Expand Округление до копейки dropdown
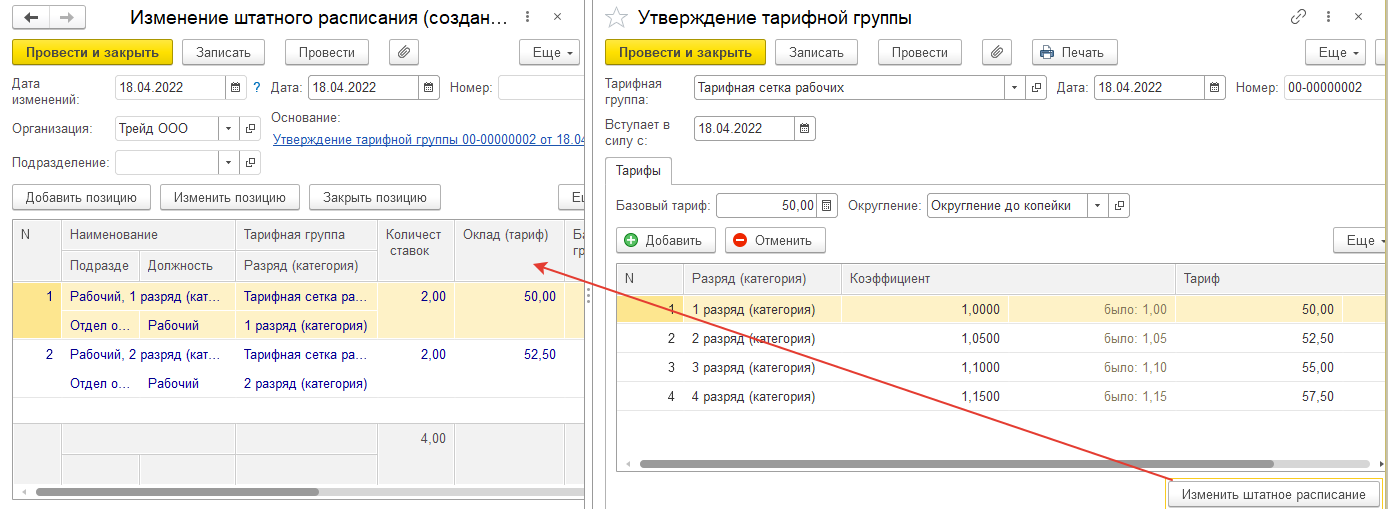1388x509 pixels. [x=1098, y=205]
